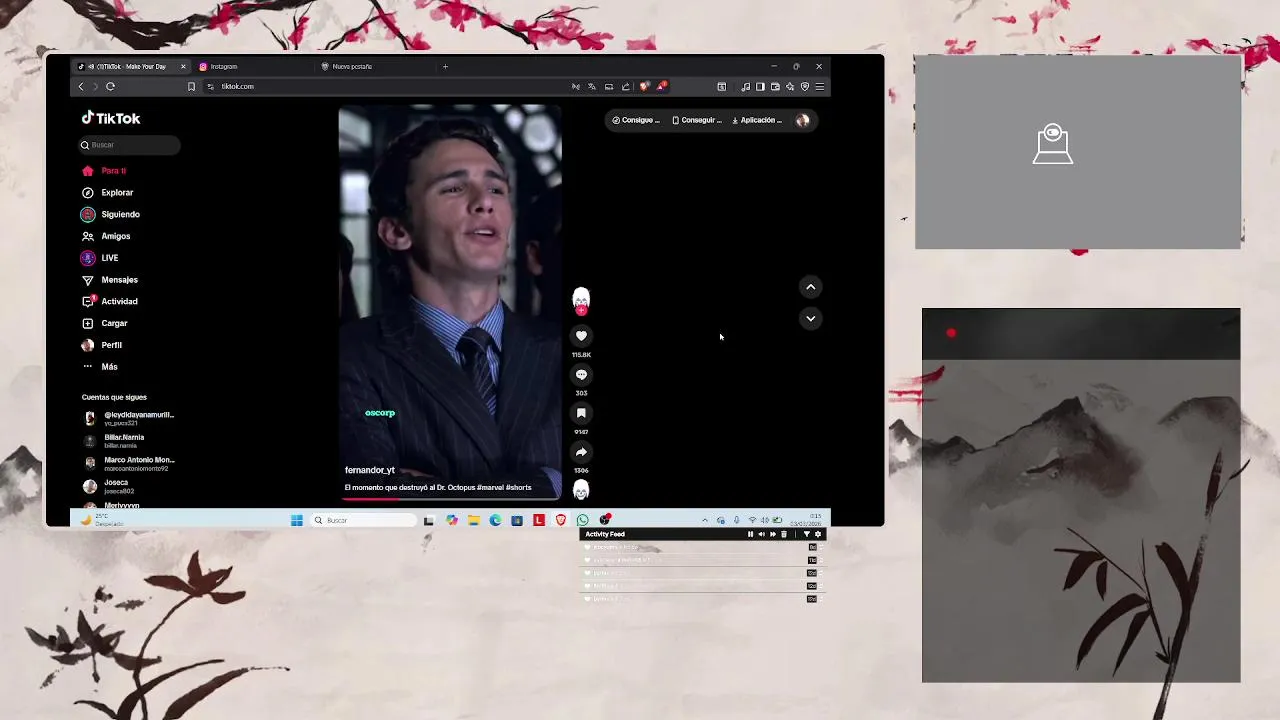This screenshot has height=720, width=1280.
Task: Click the #marvel hashtag in the caption
Action: (x=490, y=488)
